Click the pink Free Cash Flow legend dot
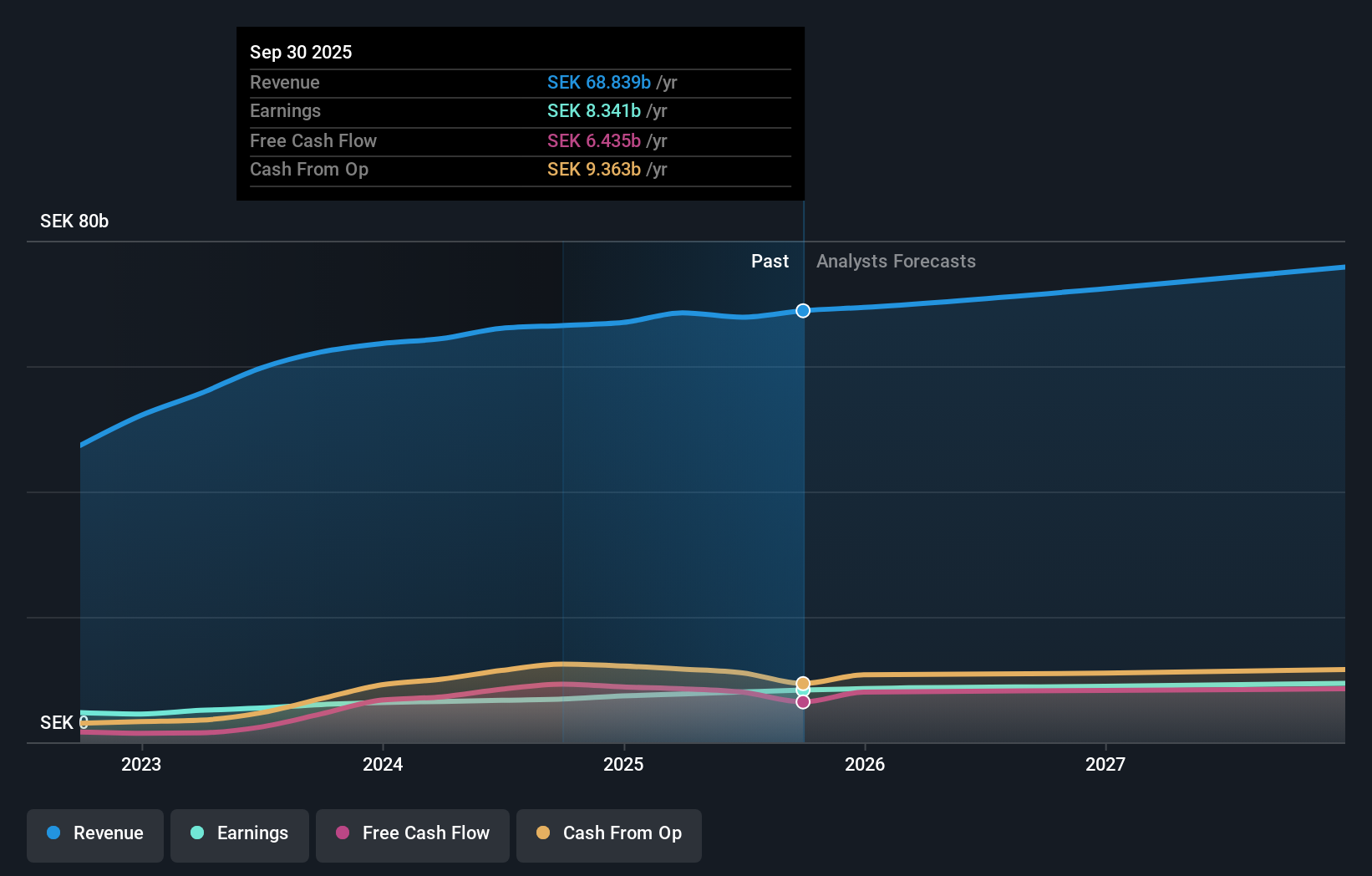1372x876 pixels. tap(343, 833)
